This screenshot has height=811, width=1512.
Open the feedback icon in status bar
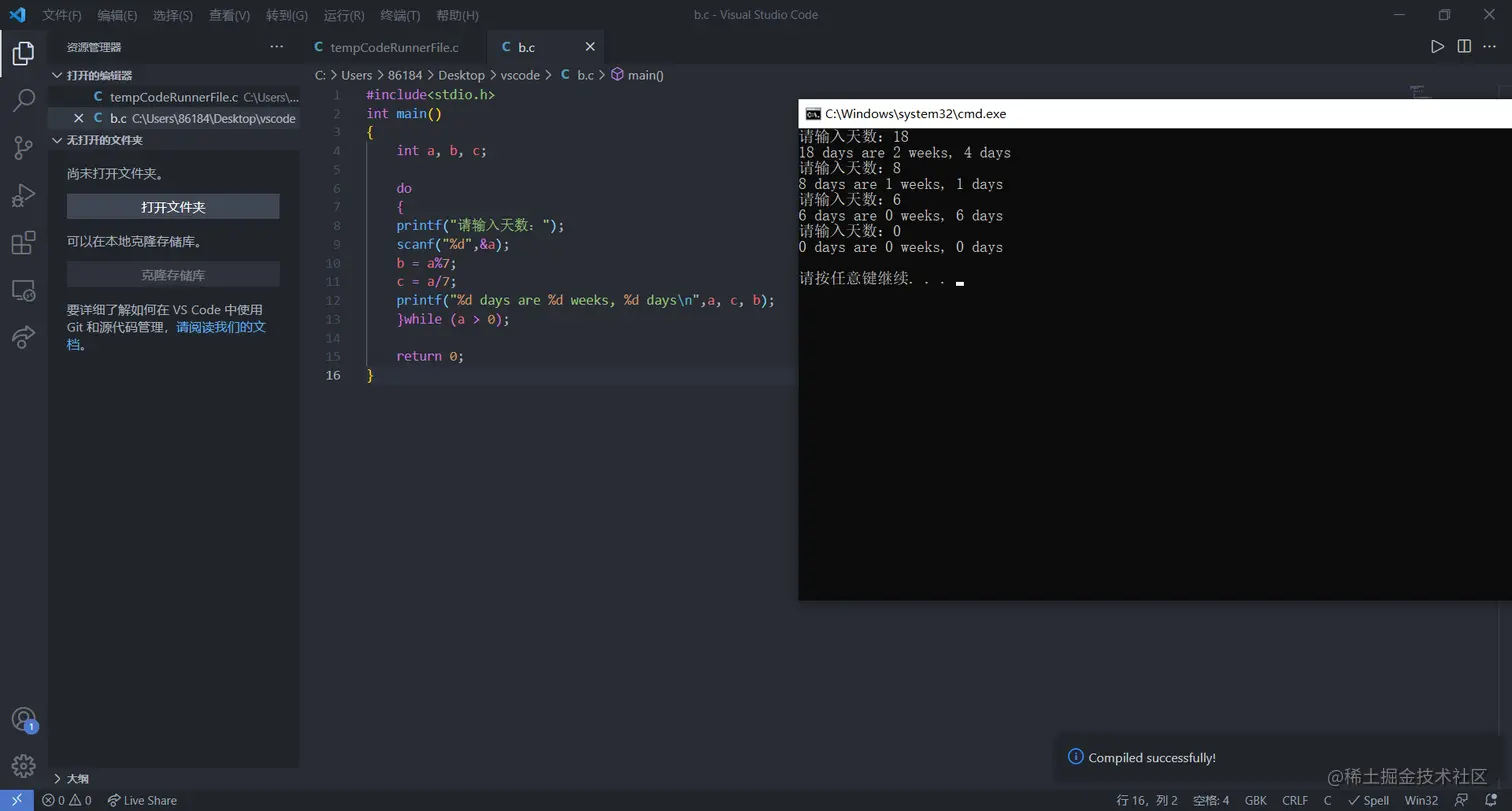(x=1462, y=800)
